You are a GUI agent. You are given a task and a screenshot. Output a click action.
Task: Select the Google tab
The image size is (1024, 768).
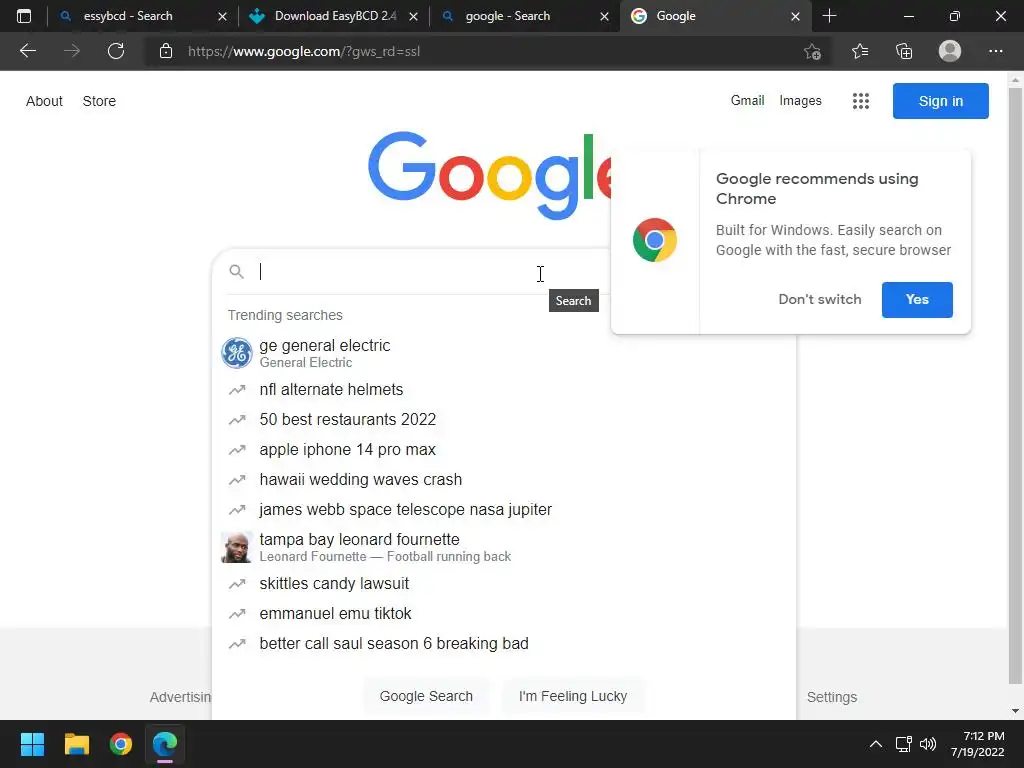(x=716, y=16)
